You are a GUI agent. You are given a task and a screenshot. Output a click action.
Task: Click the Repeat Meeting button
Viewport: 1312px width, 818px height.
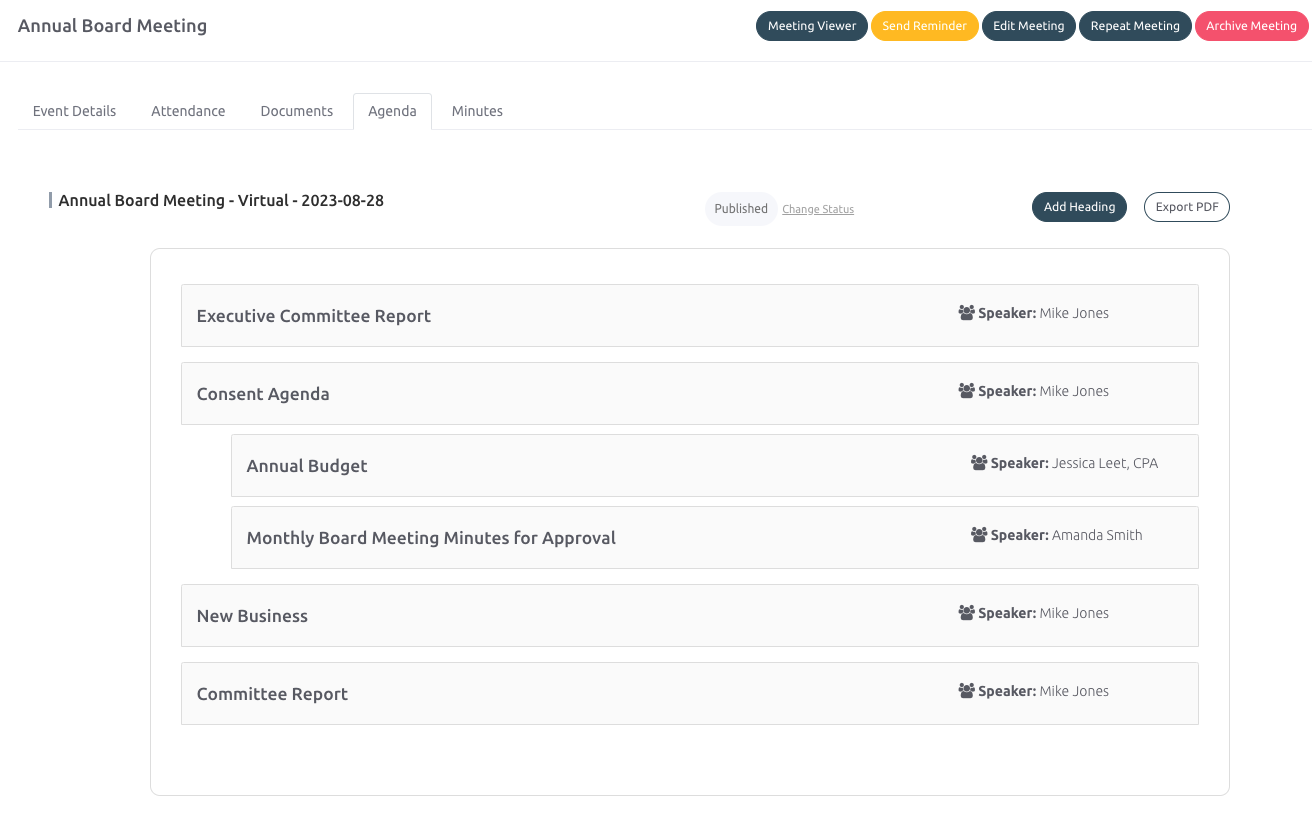[1134, 26]
